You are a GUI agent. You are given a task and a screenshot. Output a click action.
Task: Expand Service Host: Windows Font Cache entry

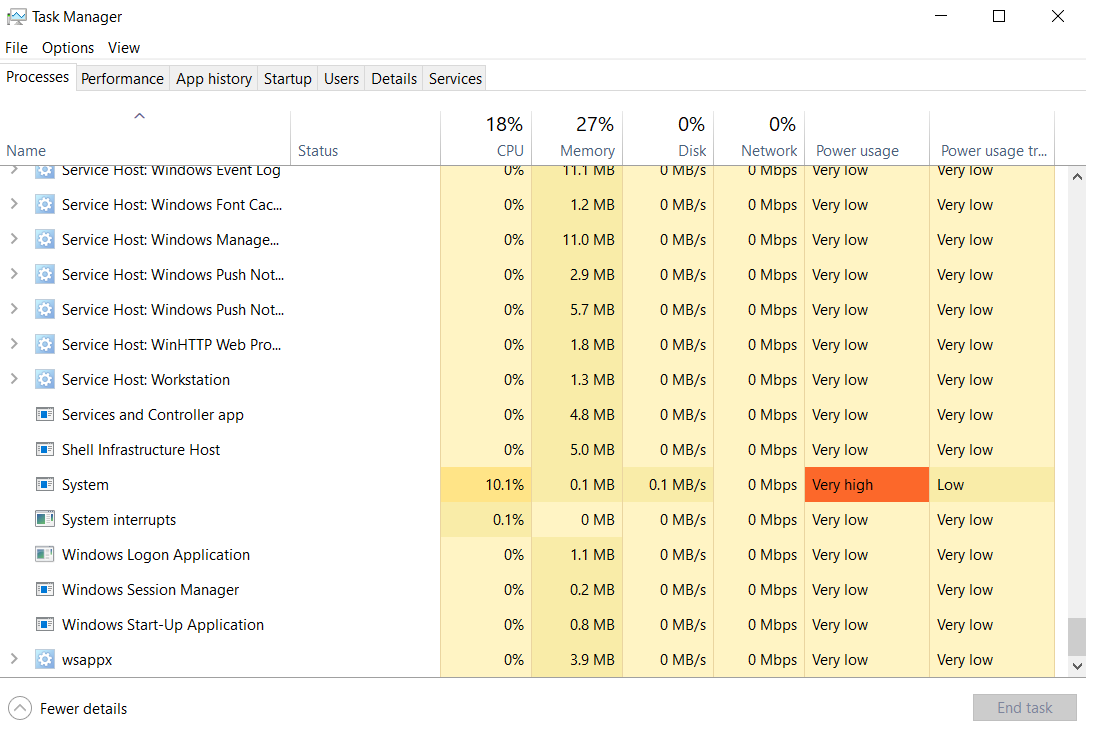[14, 204]
